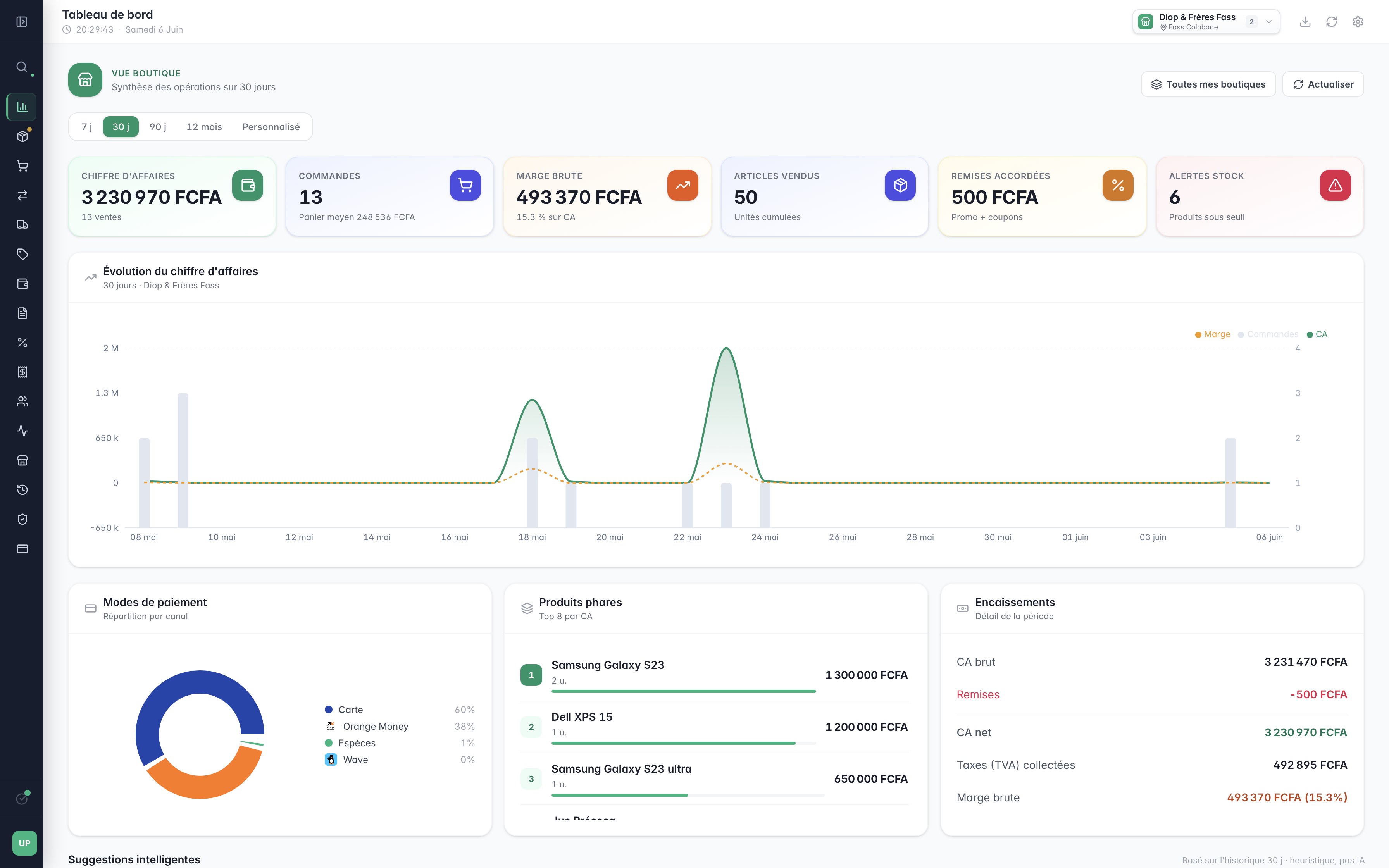Open settings gear in the top bar
The height and width of the screenshot is (868, 1389).
1358,22
